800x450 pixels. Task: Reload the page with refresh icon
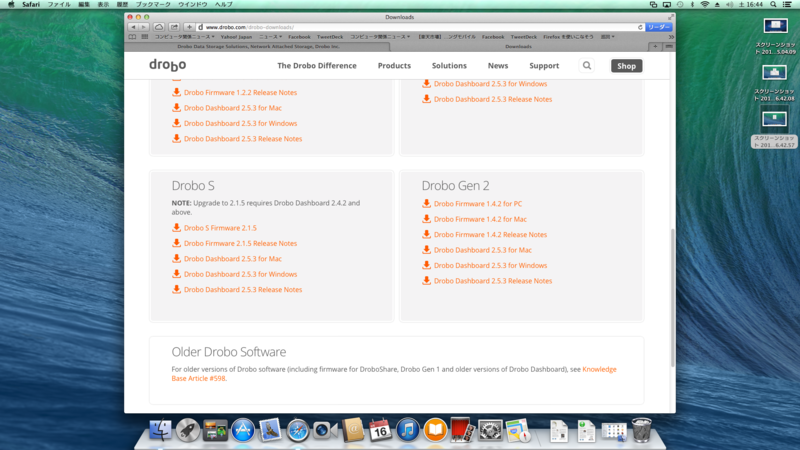click(x=640, y=27)
